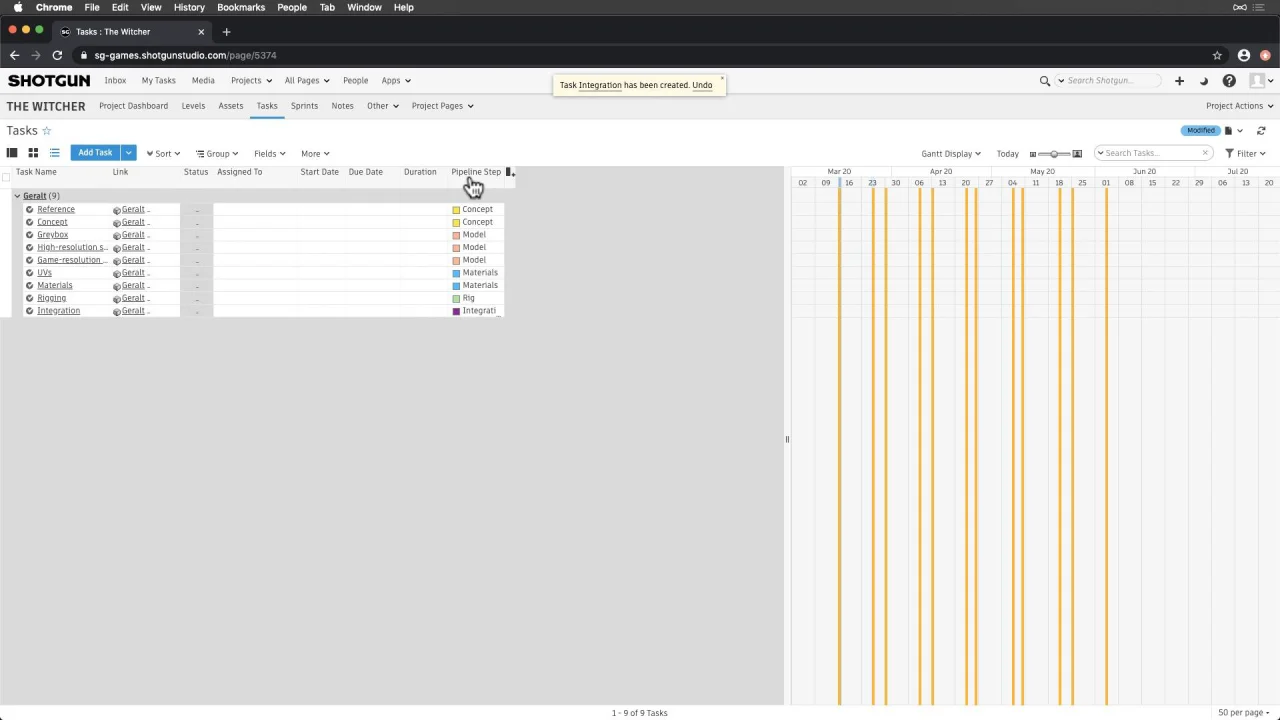Open the page save options arrow beside Modified
Screen dimensions: 1280x720
point(1240,131)
